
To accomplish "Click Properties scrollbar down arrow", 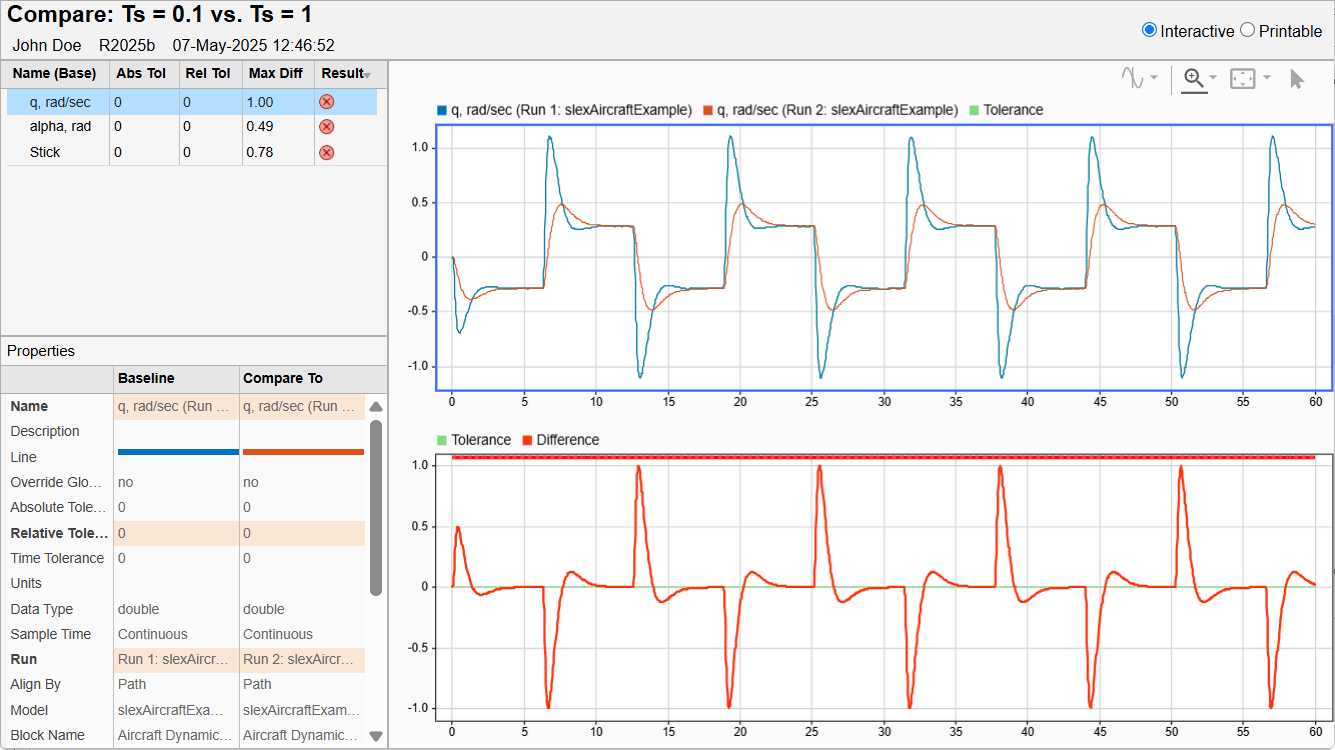I will click(x=376, y=736).
